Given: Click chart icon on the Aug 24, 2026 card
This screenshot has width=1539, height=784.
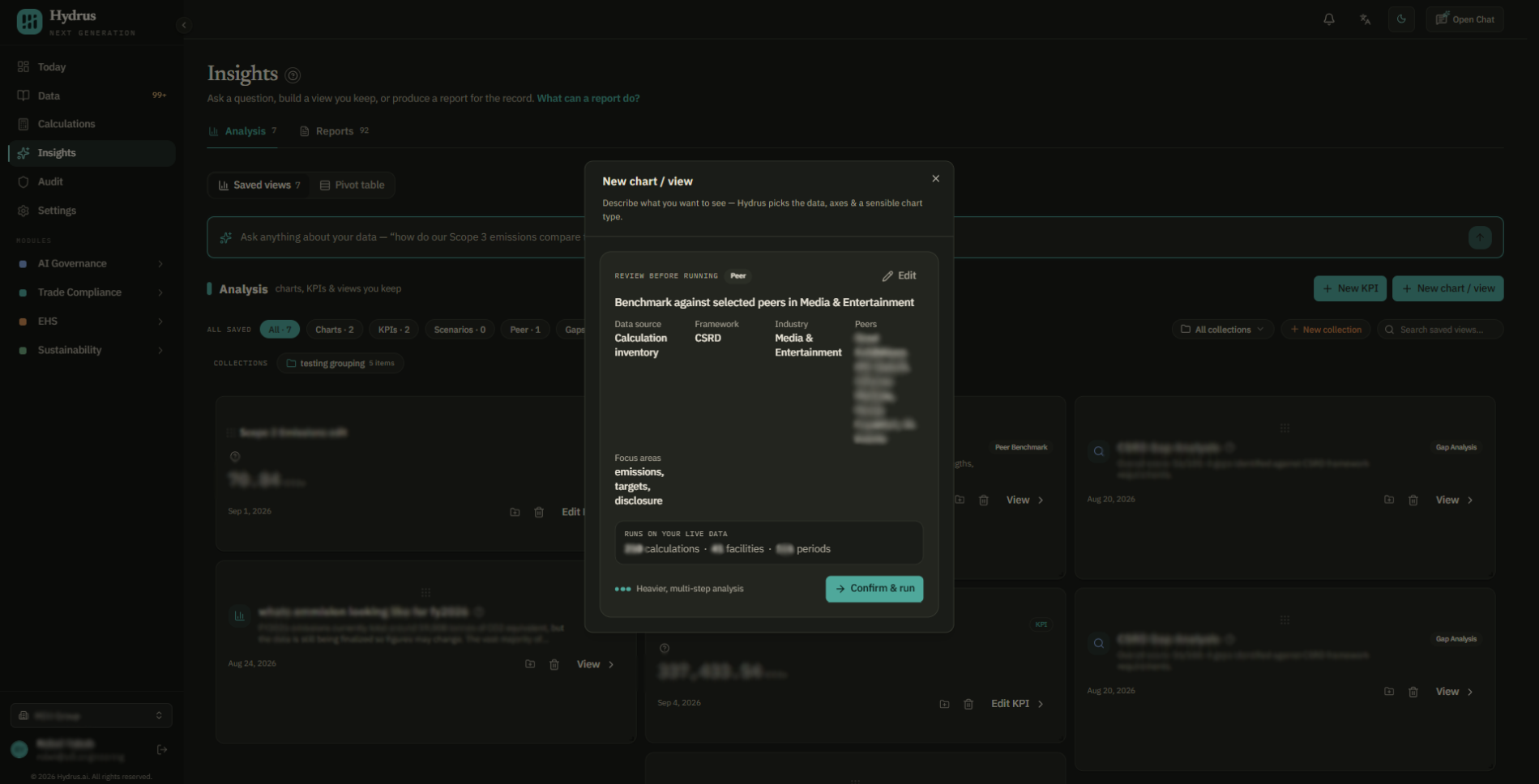Looking at the screenshot, I should point(239,616).
